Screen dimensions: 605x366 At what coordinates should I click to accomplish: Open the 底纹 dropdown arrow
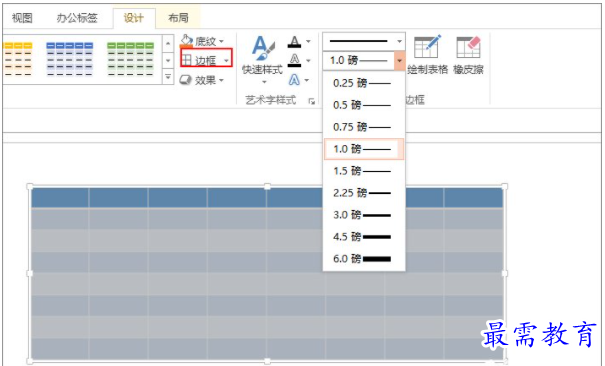click(221, 41)
